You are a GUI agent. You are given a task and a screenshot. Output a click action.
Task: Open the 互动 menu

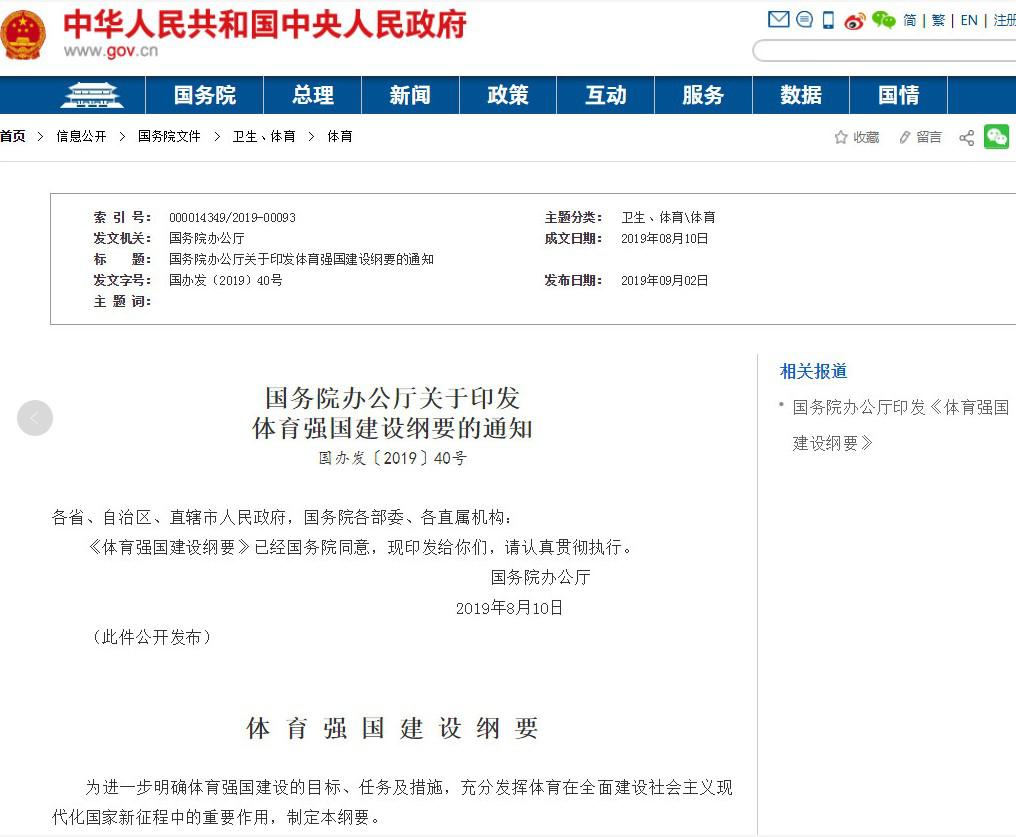[606, 95]
